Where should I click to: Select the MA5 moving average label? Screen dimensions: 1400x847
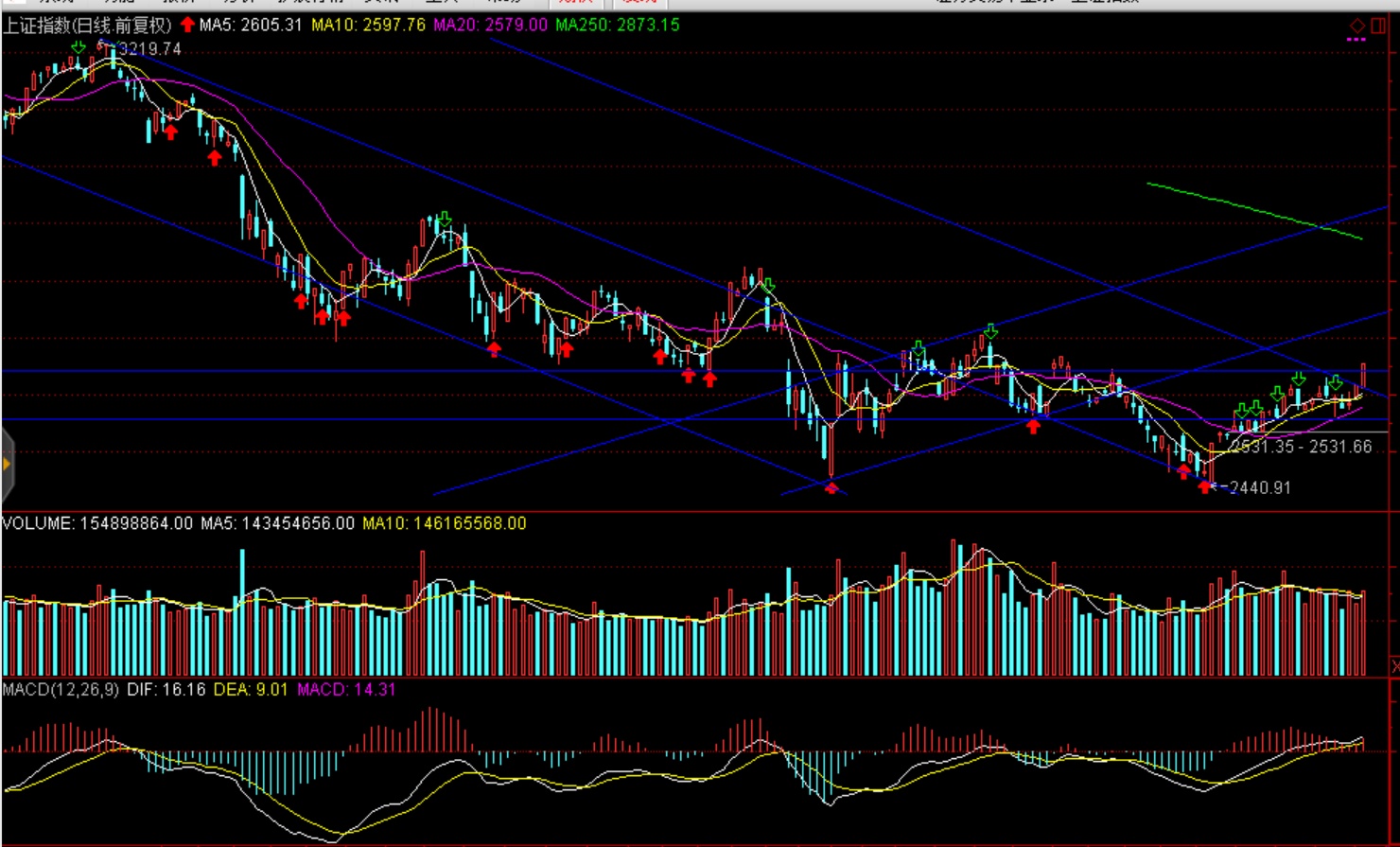point(251,26)
